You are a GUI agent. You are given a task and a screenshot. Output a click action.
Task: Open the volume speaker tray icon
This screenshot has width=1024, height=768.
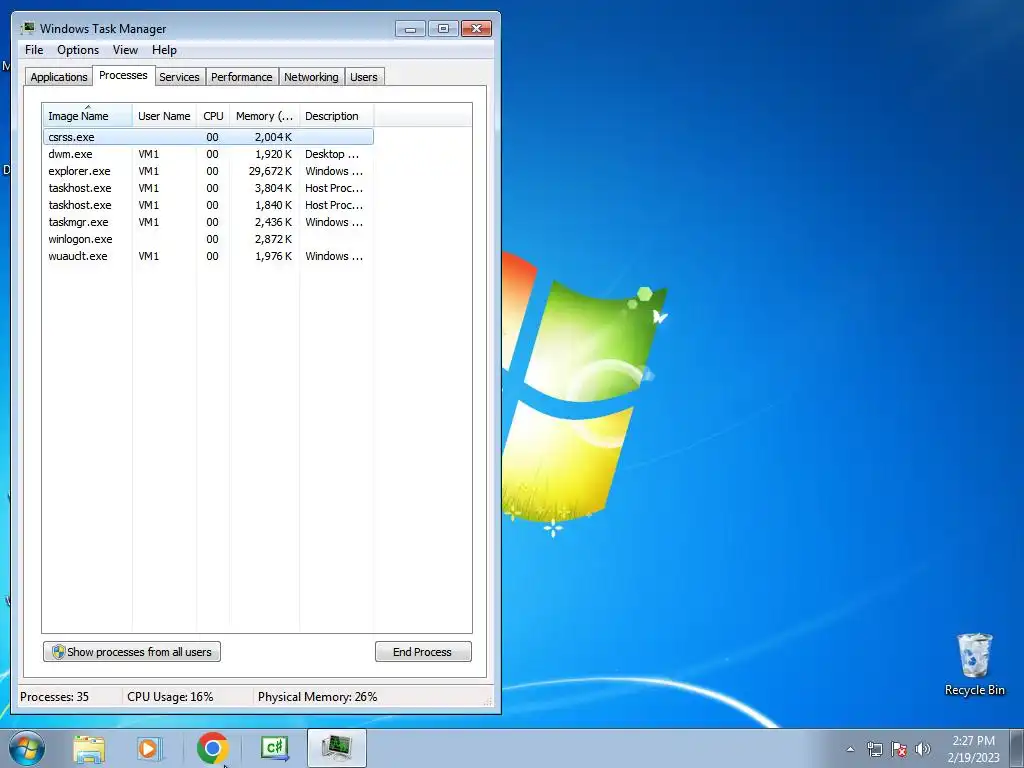pos(923,749)
